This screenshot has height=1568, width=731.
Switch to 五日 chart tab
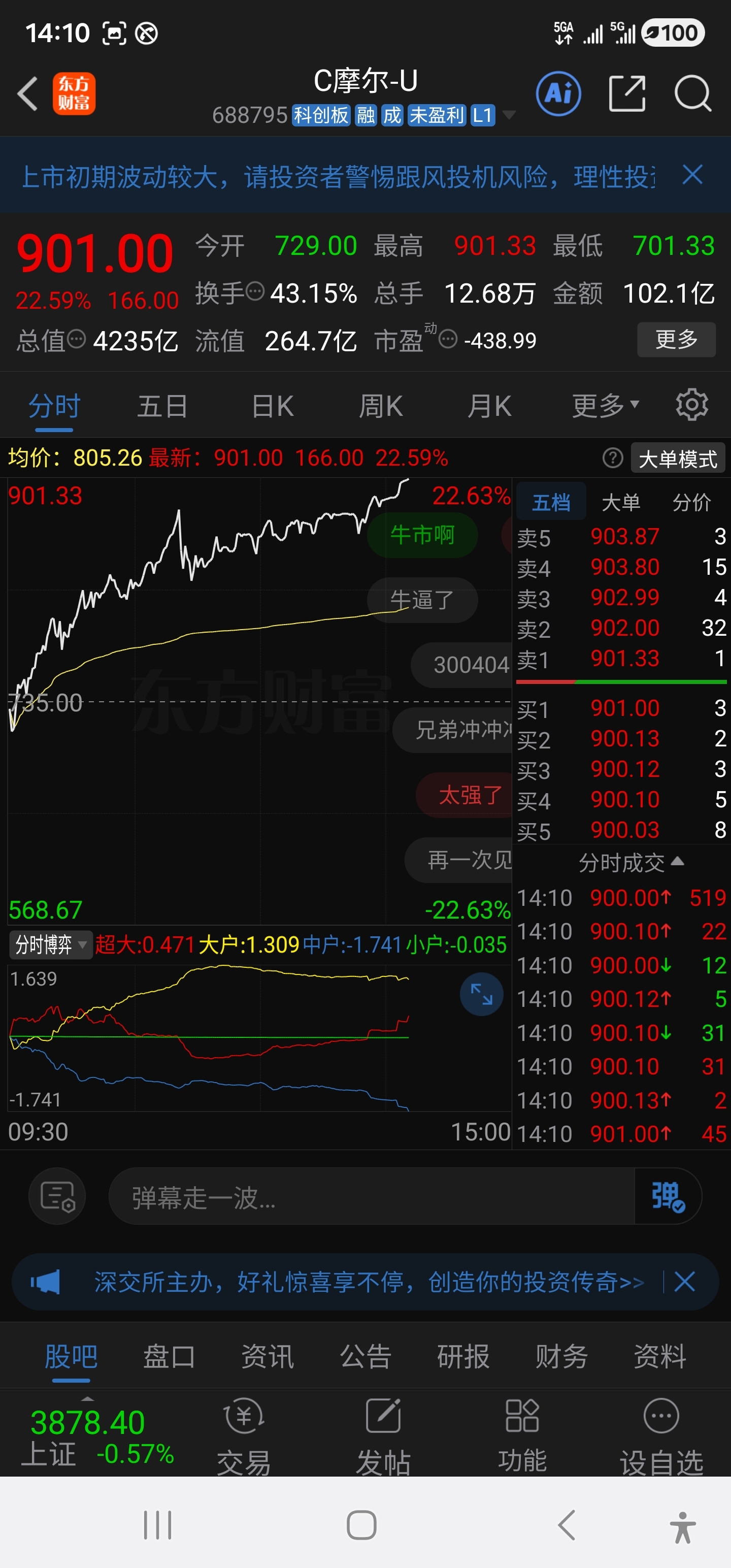[162, 406]
